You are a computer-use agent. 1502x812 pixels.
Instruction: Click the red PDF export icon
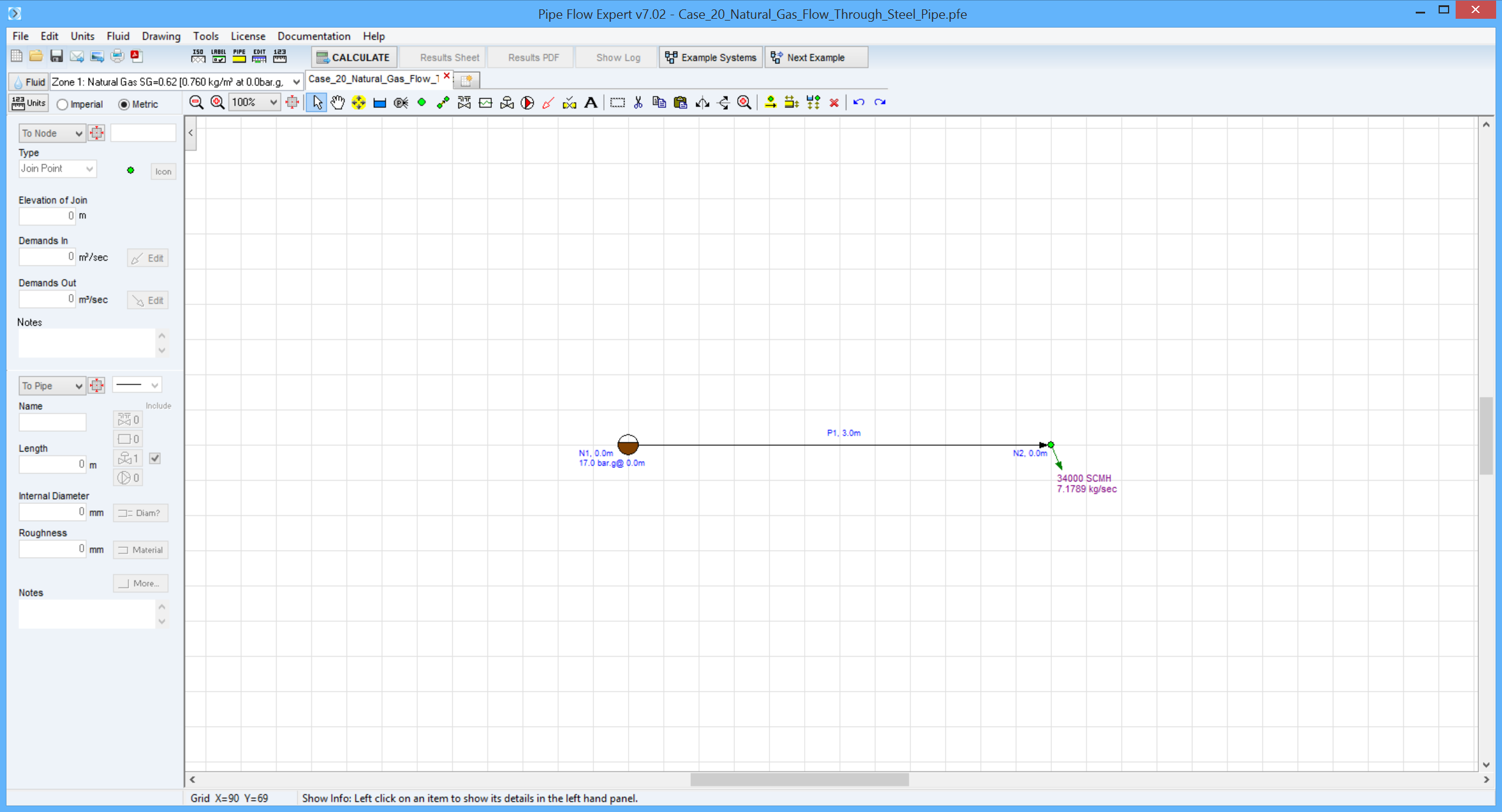point(136,56)
